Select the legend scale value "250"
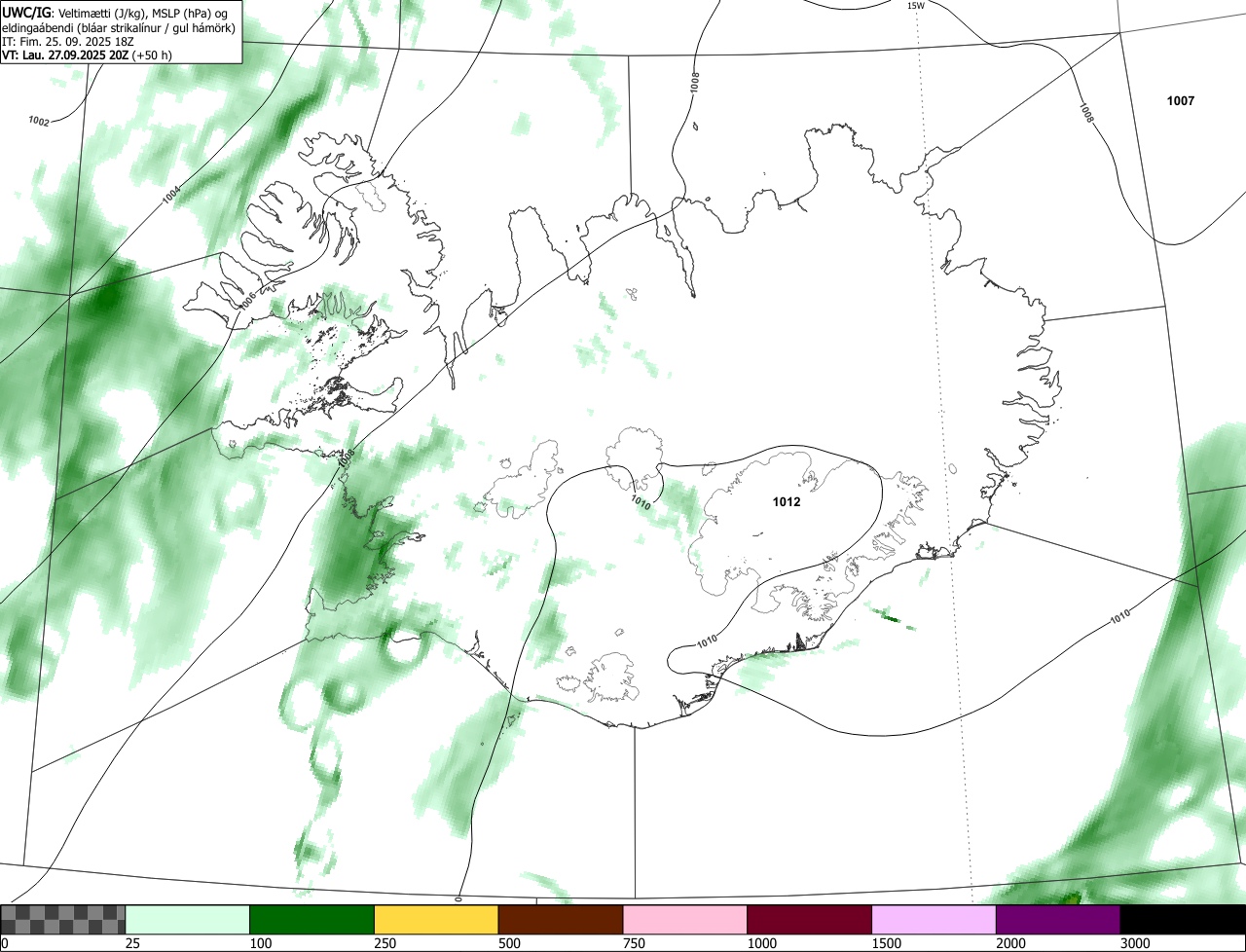The image size is (1246, 952). (385, 943)
